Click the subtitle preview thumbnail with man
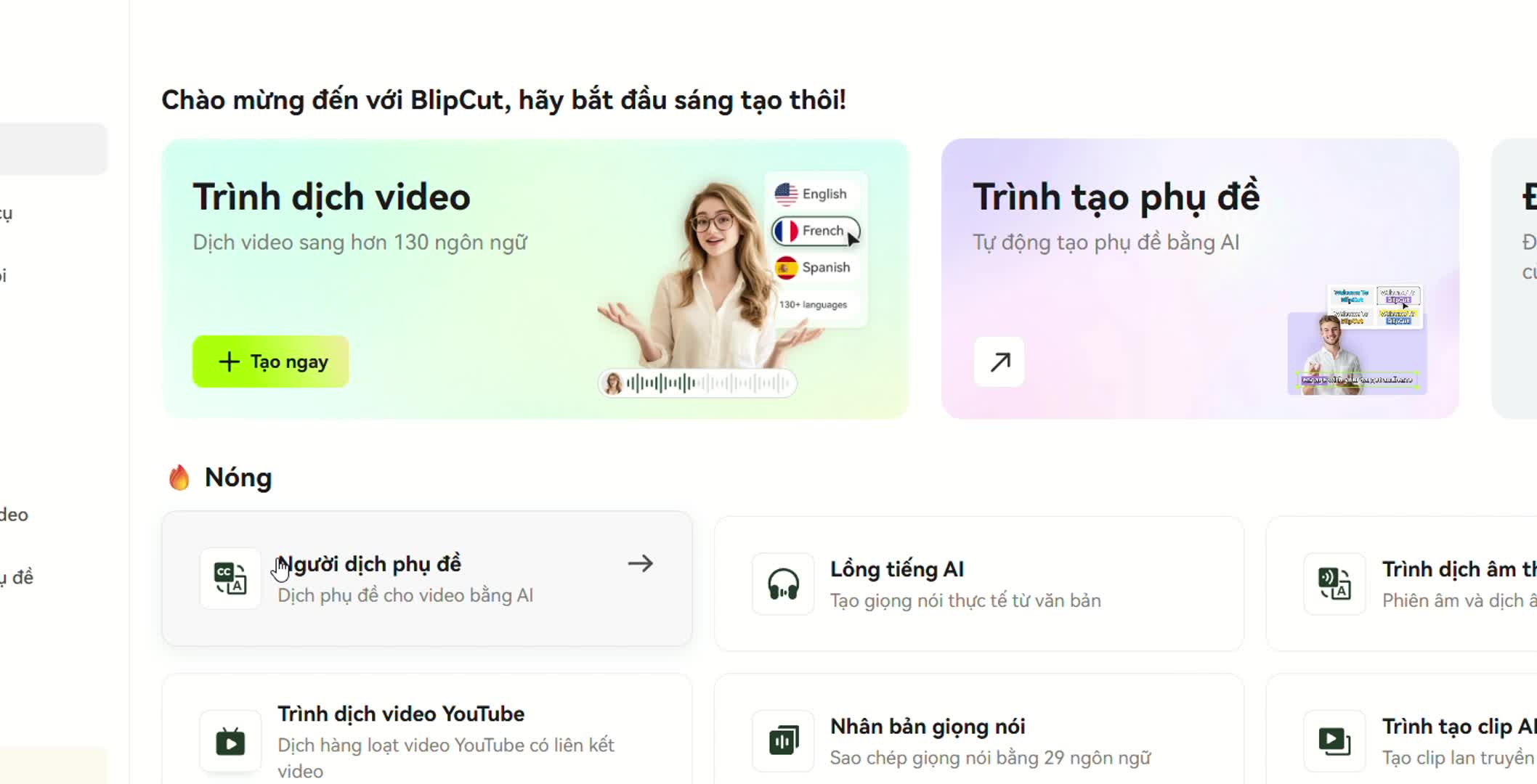The height and width of the screenshot is (784, 1537). tap(1356, 340)
